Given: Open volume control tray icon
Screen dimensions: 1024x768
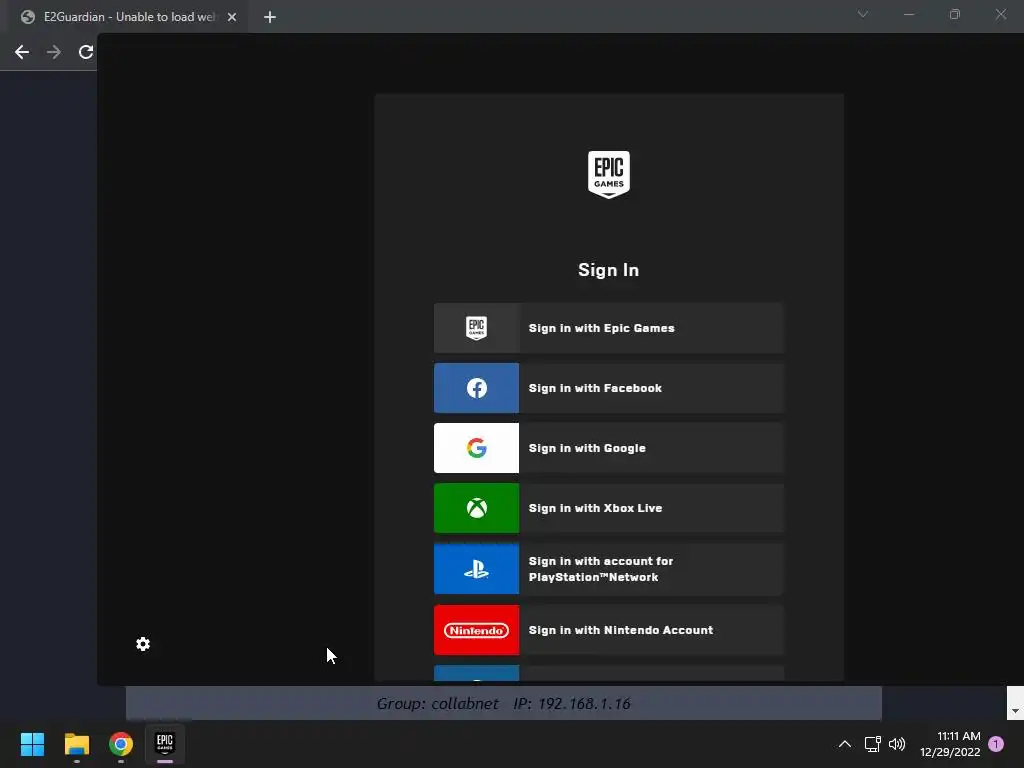Looking at the screenshot, I should [x=897, y=744].
